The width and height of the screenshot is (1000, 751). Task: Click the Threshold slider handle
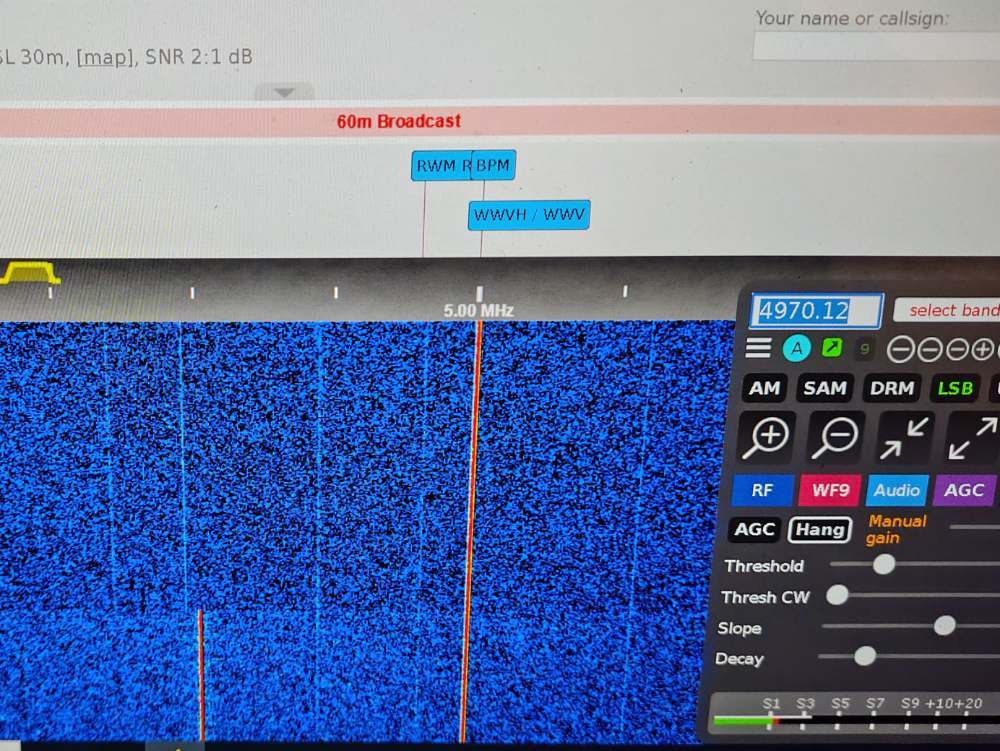pos(884,564)
